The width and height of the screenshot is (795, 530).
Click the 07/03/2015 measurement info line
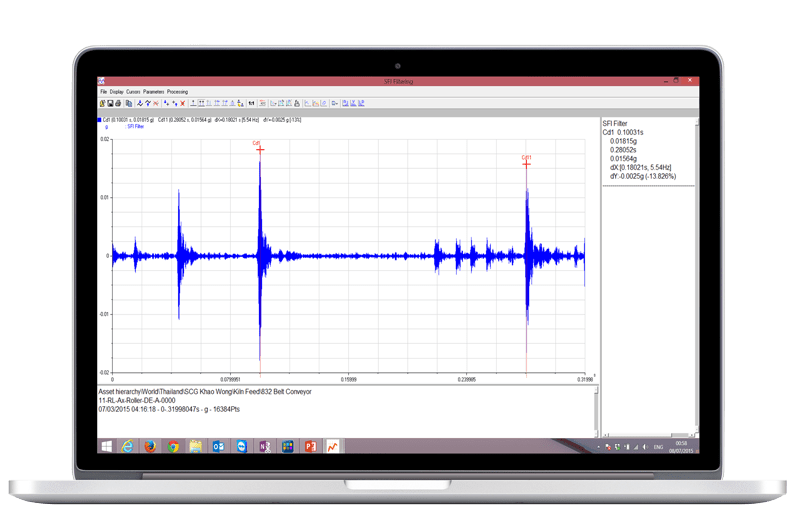(x=169, y=409)
